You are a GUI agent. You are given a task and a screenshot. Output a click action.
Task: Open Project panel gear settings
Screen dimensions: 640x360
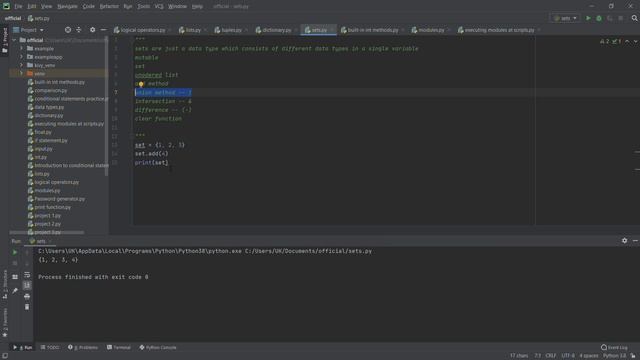tap(93, 30)
